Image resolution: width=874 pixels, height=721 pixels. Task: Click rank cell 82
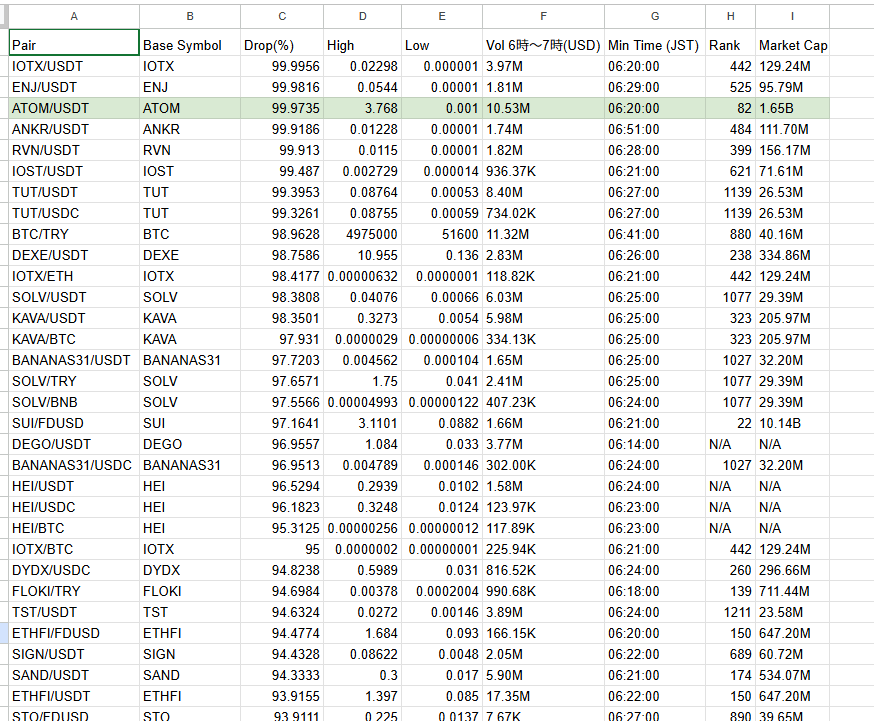point(730,108)
